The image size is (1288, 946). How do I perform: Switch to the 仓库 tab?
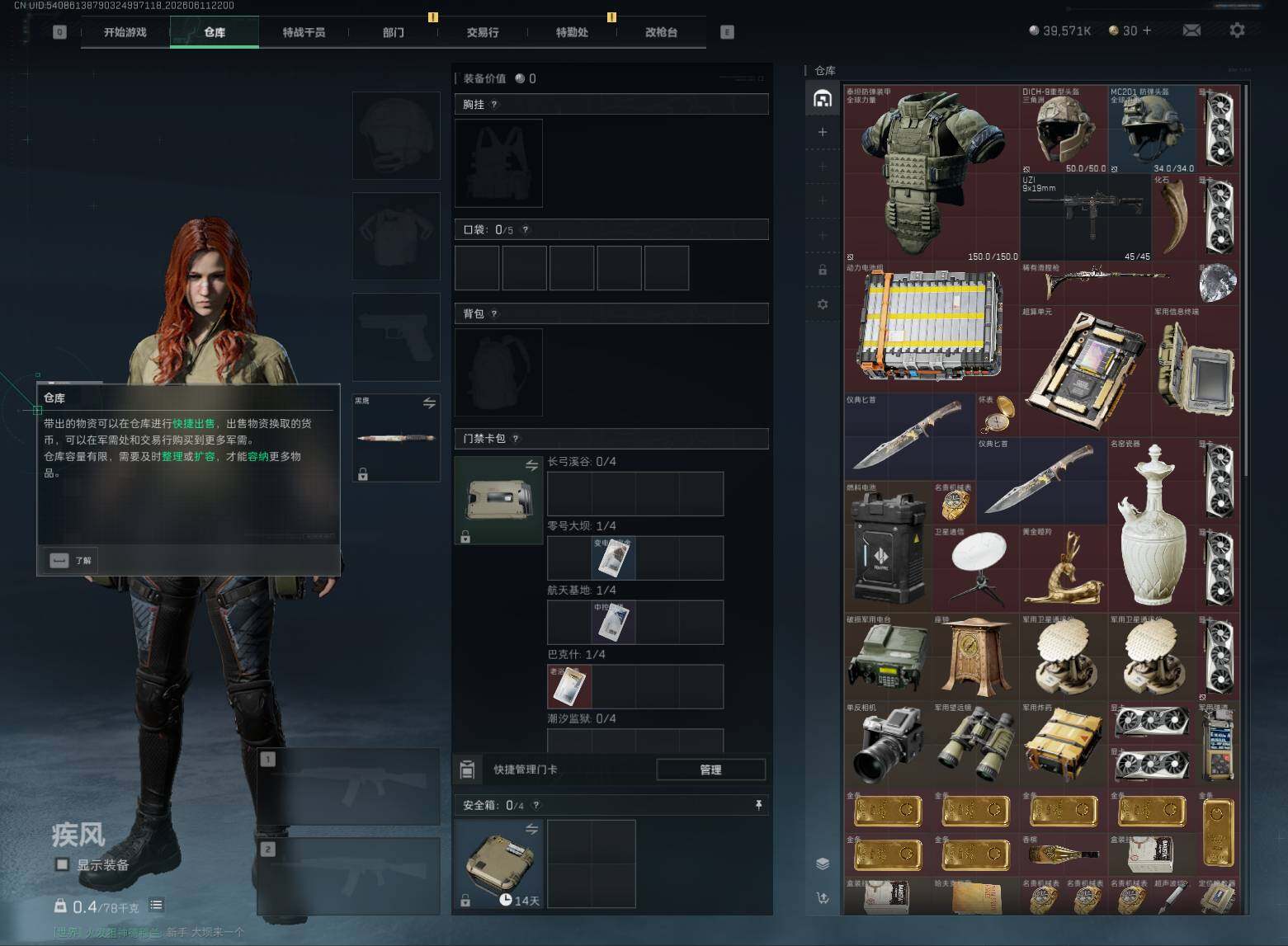215,32
